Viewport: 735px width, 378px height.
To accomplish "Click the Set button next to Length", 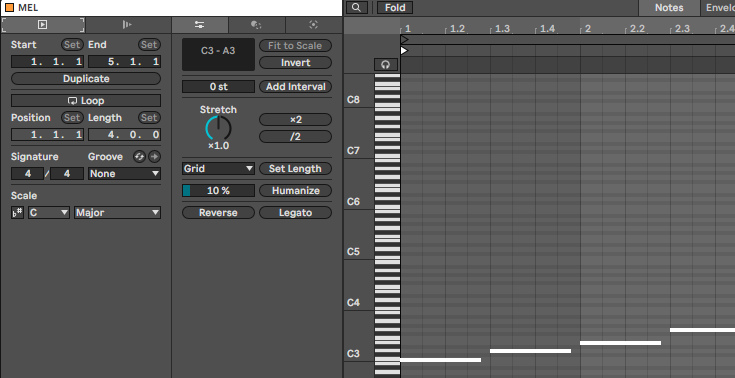I will [x=149, y=118].
